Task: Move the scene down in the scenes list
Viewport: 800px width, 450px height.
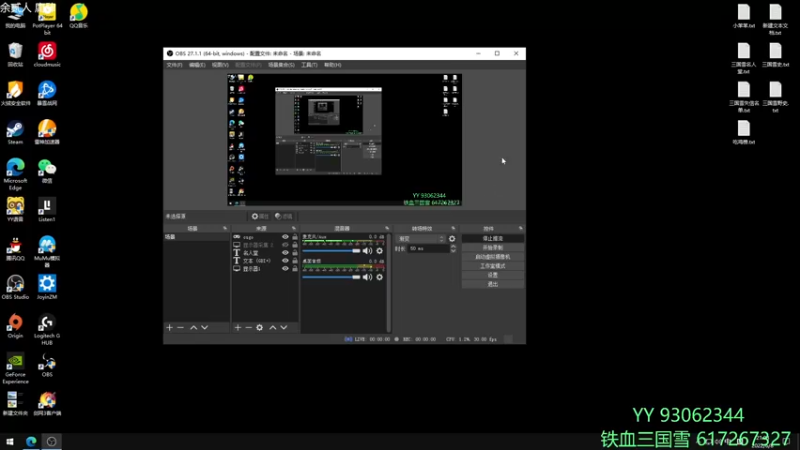Action: tap(205, 328)
